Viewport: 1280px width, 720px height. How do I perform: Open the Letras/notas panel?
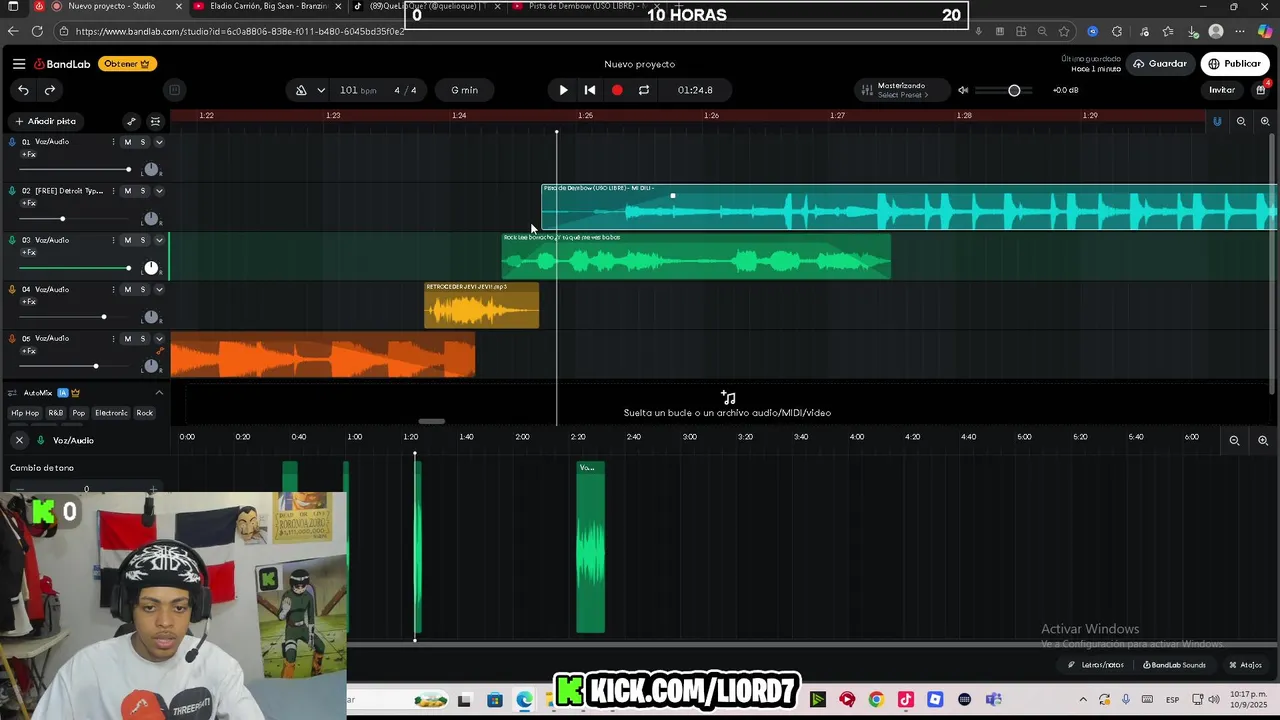[x=1096, y=665]
